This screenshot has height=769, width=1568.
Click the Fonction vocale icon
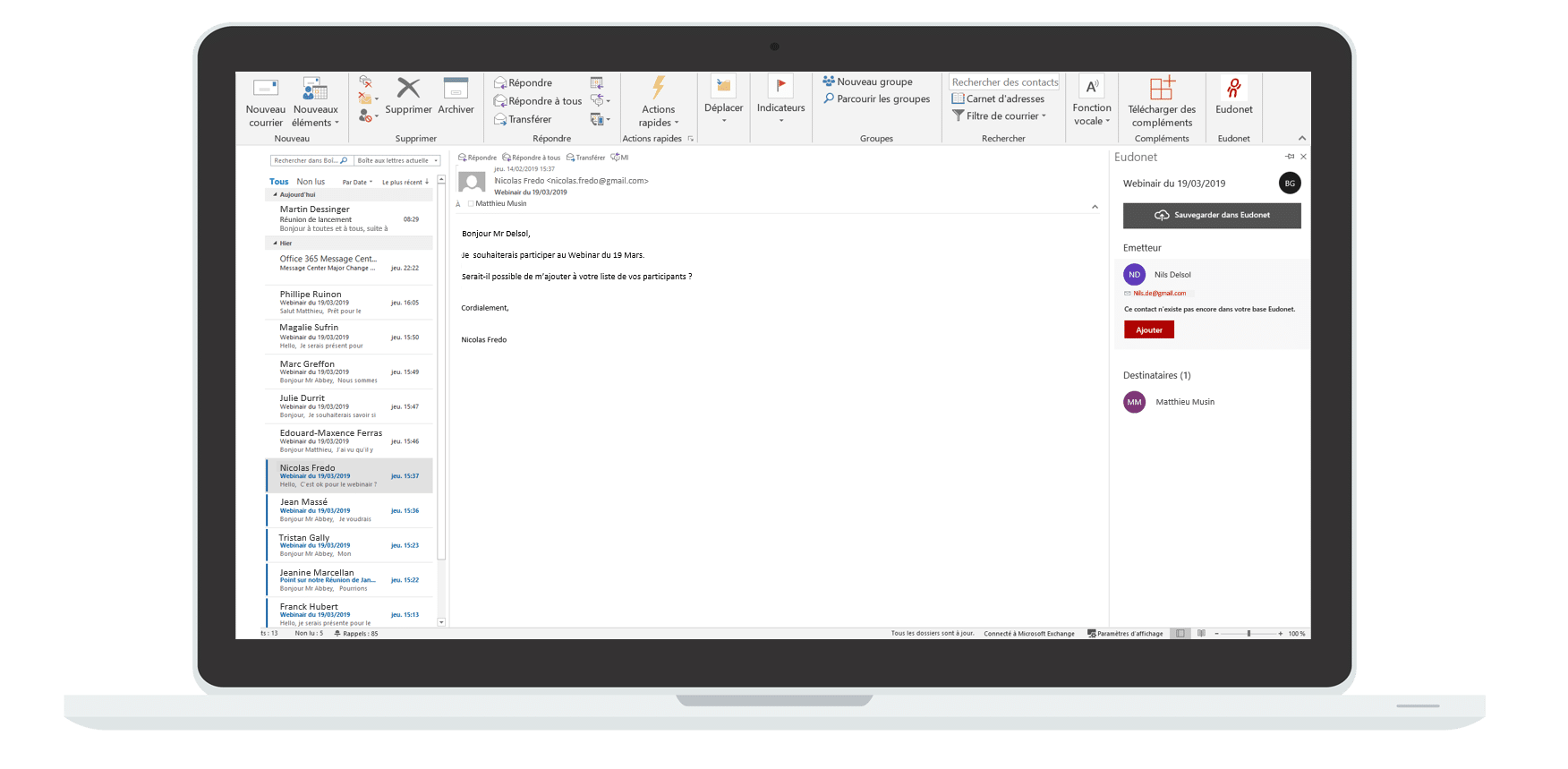click(x=1092, y=86)
